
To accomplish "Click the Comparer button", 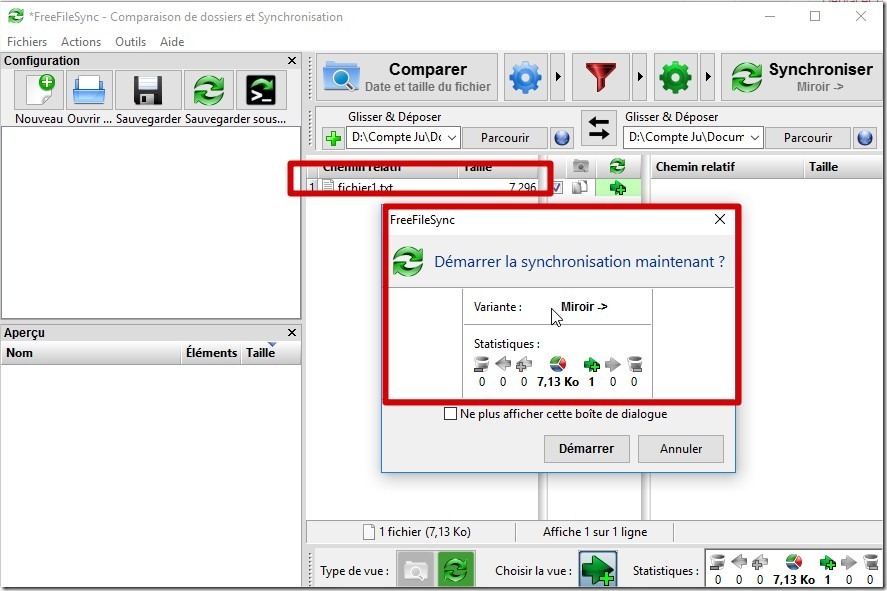I will click(407, 77).
